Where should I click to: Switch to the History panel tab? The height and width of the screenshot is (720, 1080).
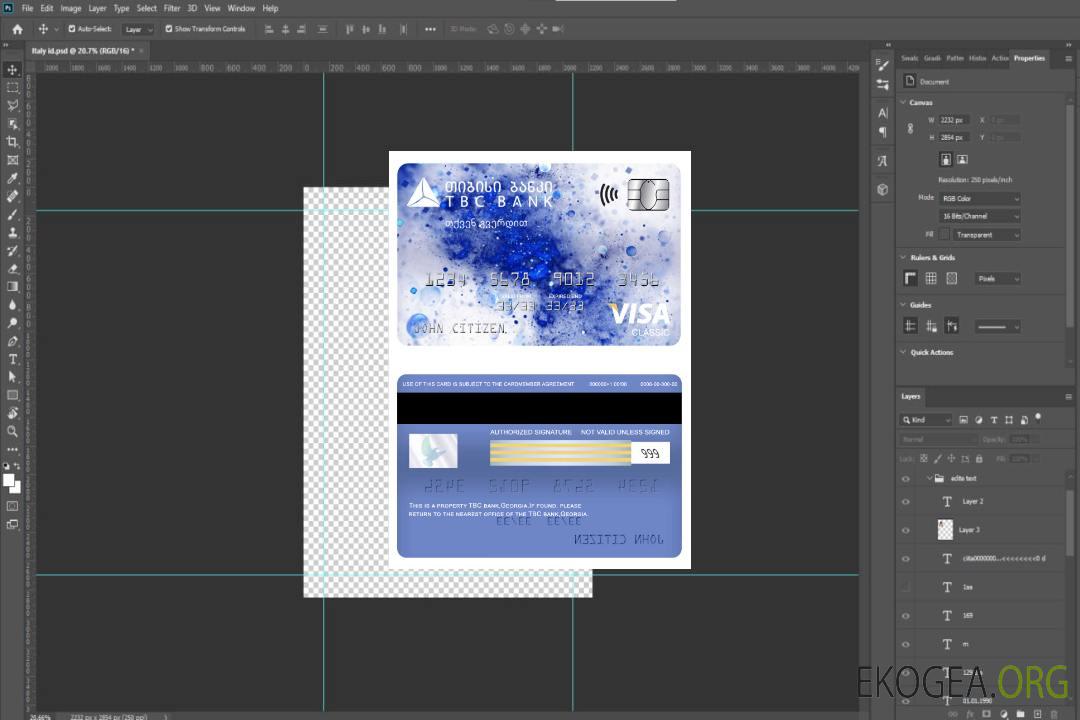[x=977, y=59]
